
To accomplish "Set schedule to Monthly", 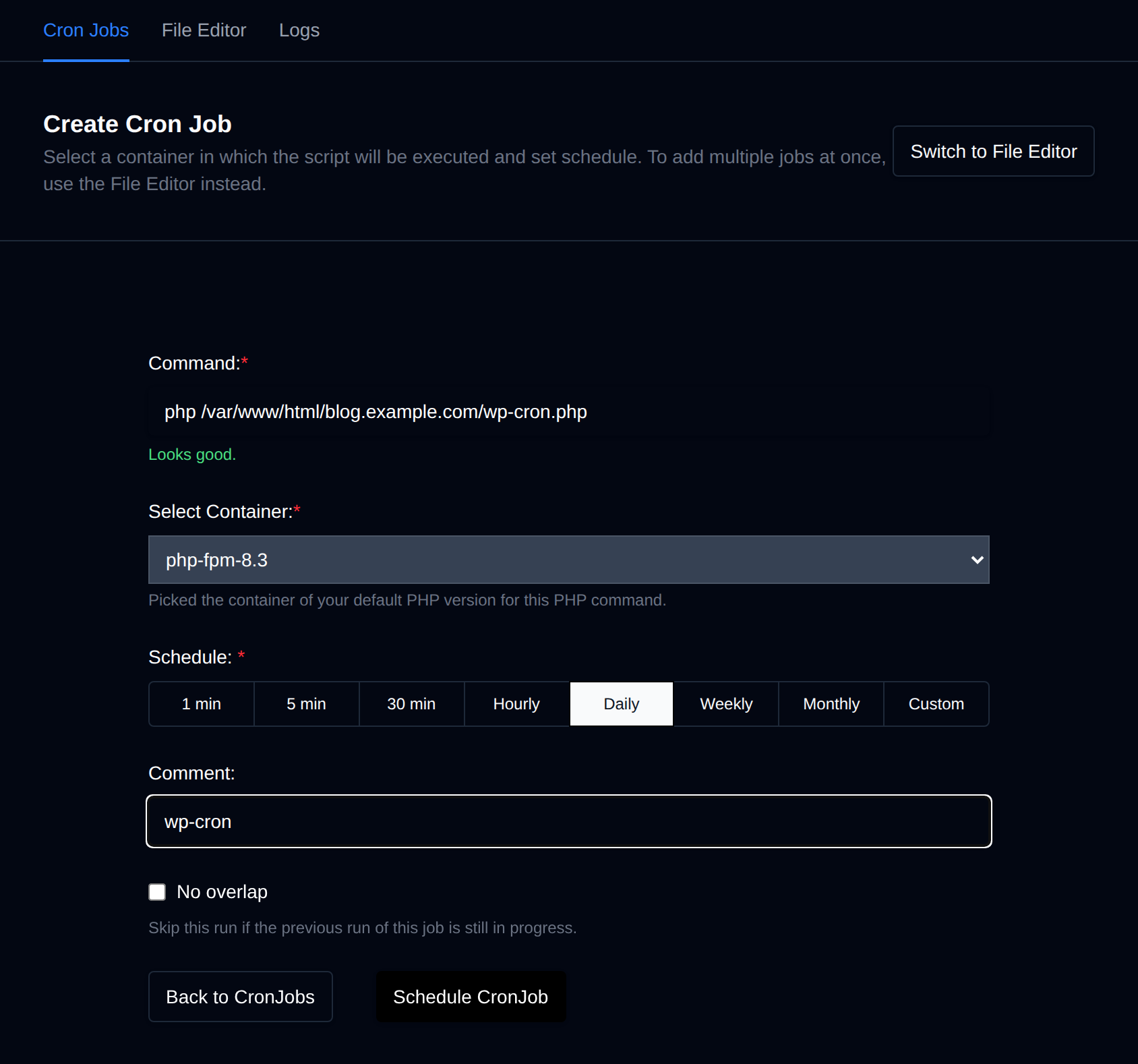I will point(831,704).
